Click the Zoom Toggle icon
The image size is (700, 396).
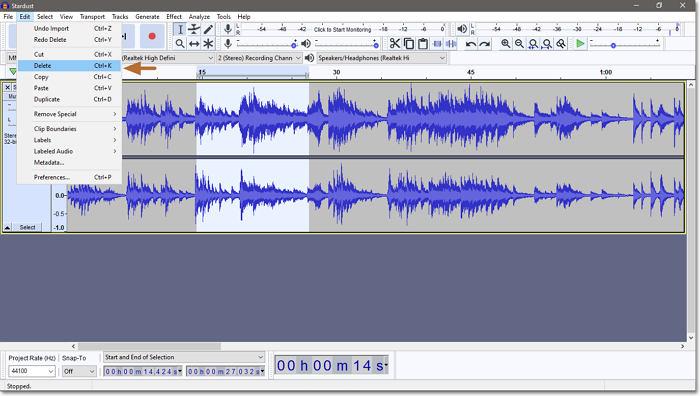pyautogui.click(x=561, y=44)
